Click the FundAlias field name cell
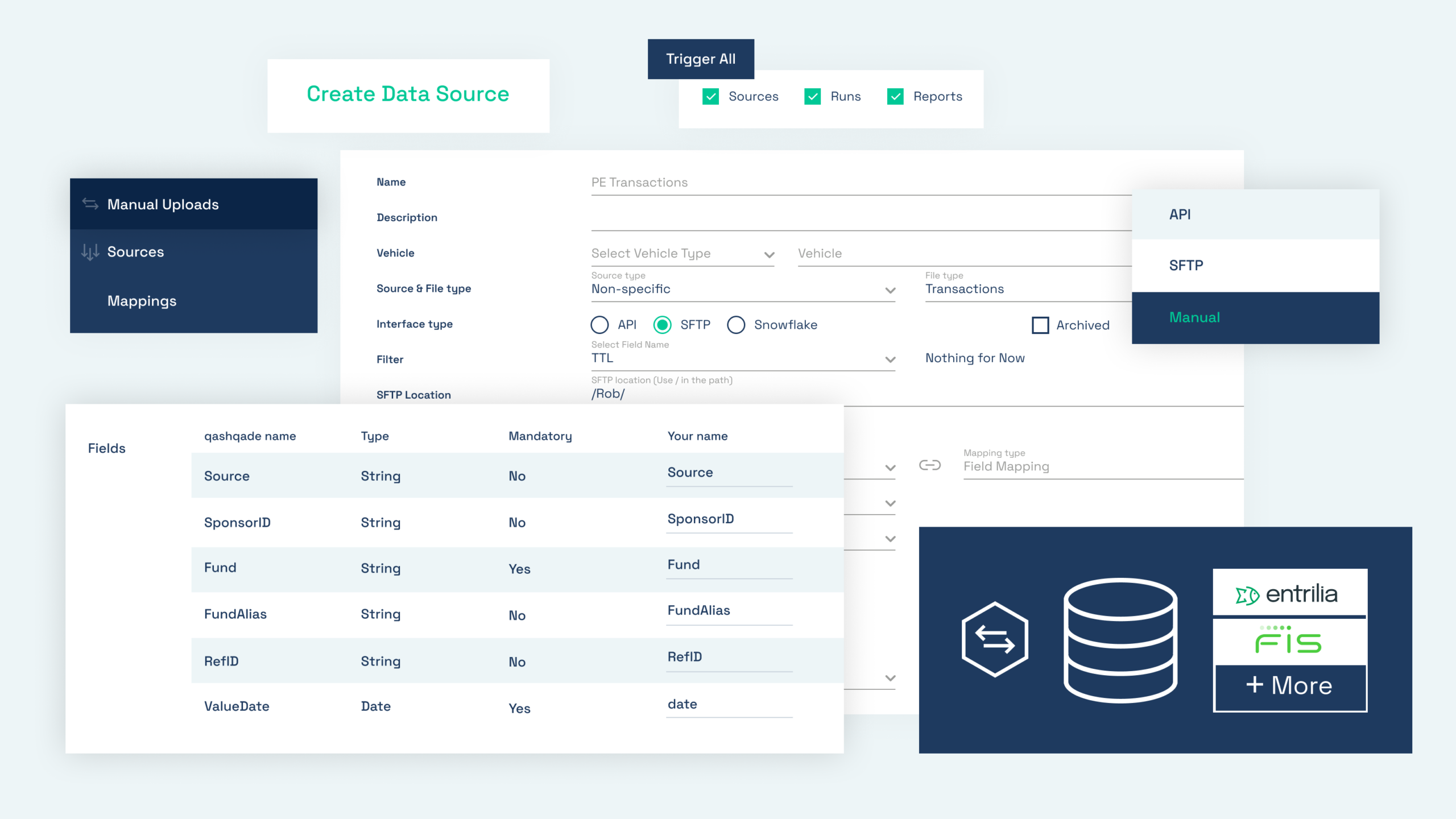Screen dimensions: 1456x819 [235, 614]
